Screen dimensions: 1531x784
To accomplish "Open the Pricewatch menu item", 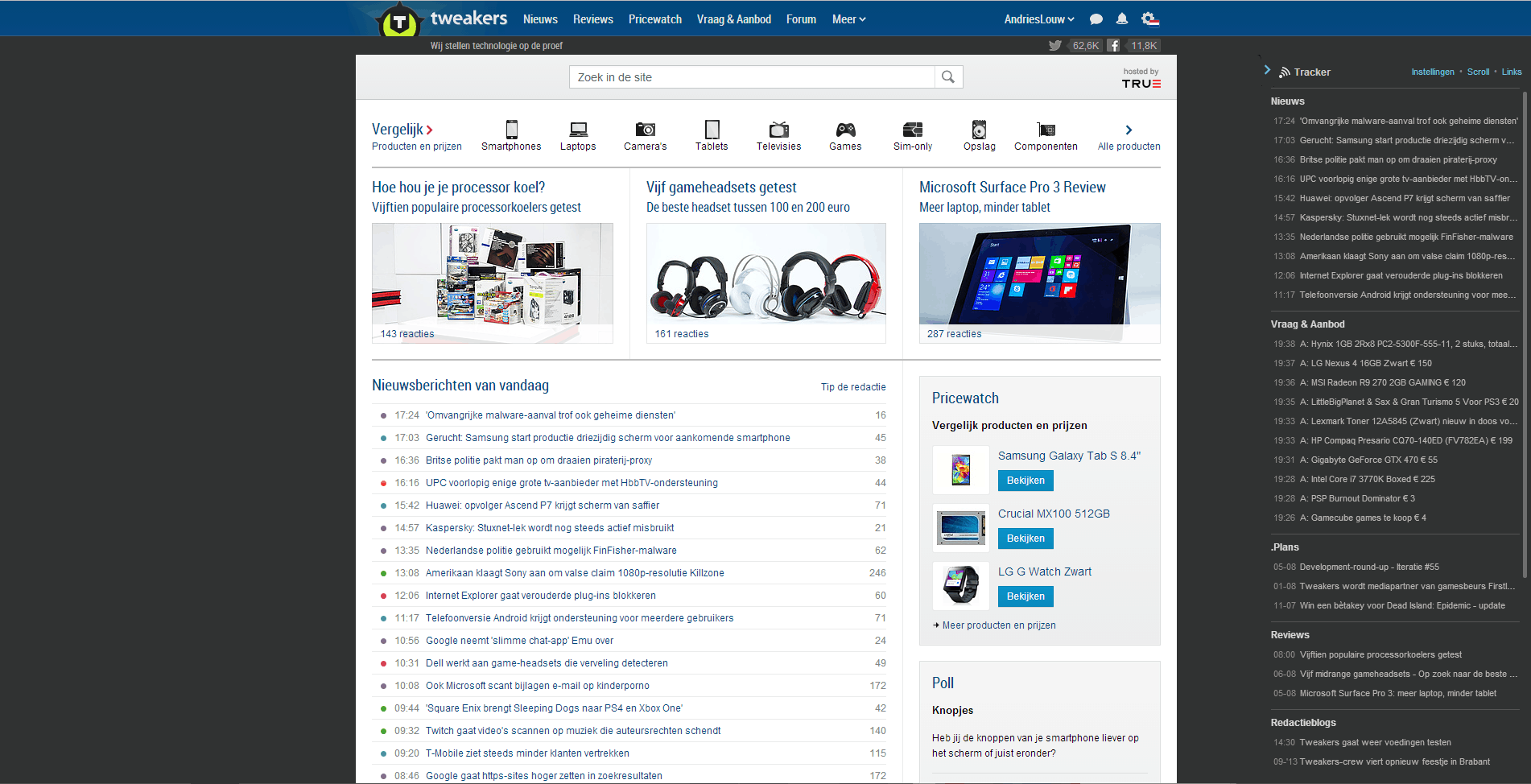I will click(655, 19).
